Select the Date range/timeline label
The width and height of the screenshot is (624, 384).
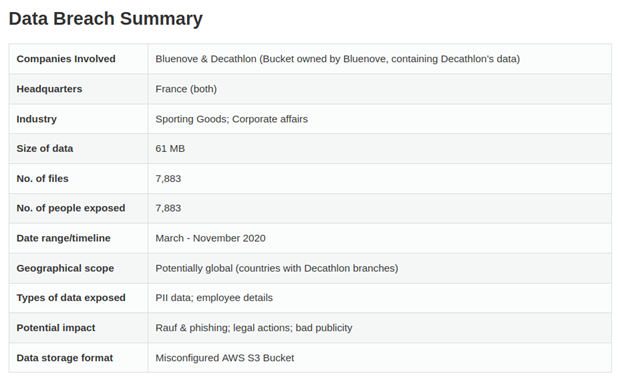(64, 238)
